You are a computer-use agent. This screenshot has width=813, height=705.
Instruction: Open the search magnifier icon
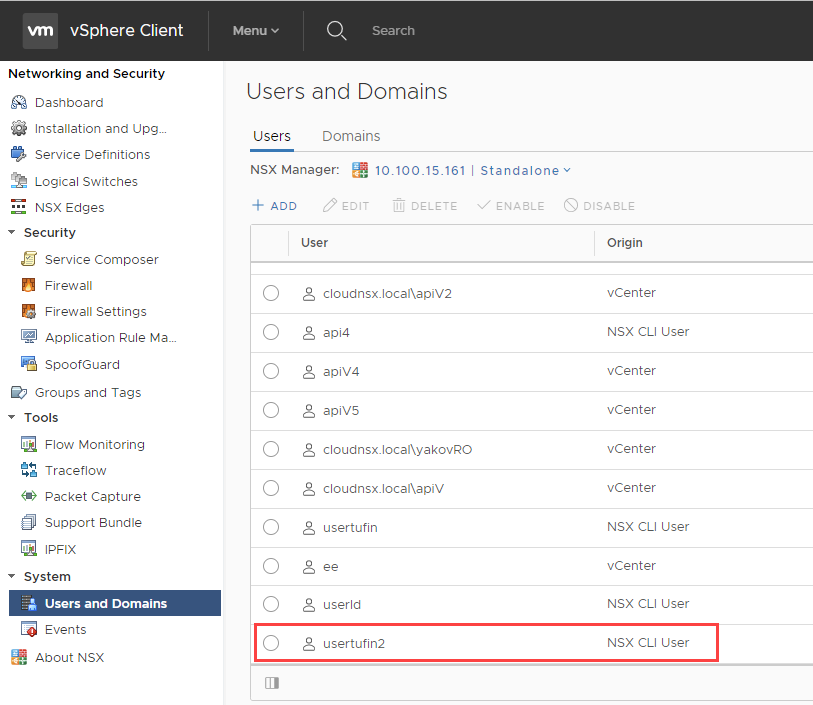tap(336, 31)
